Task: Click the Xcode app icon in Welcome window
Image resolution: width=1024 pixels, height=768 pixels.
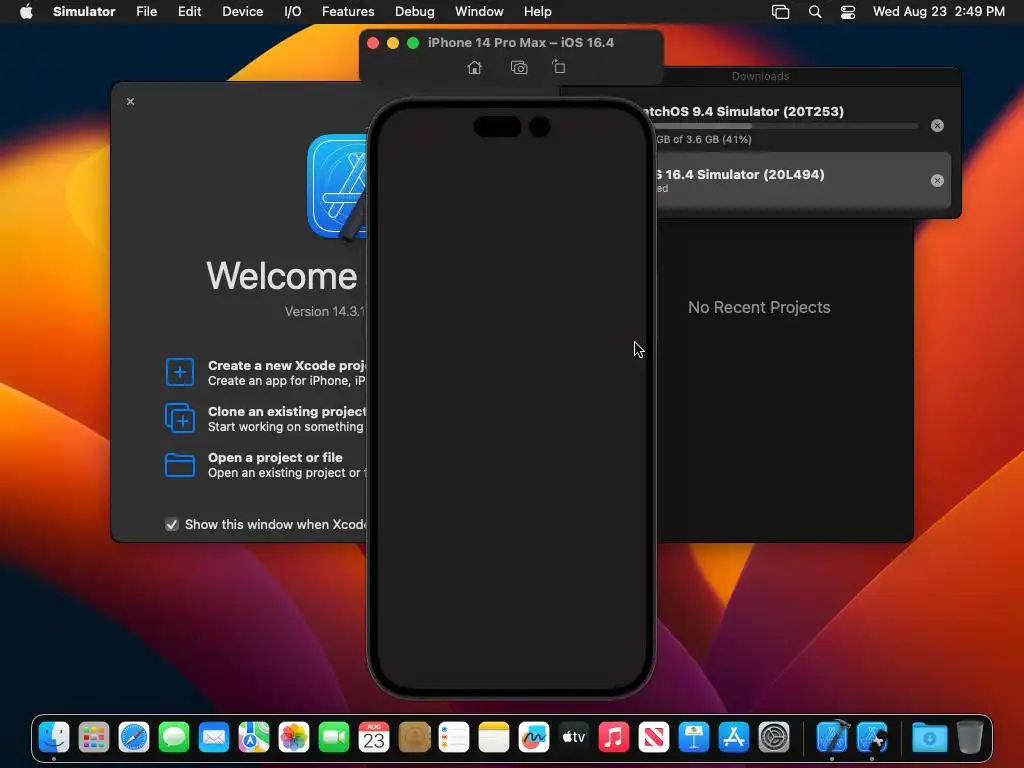Action: coord(338,187)
